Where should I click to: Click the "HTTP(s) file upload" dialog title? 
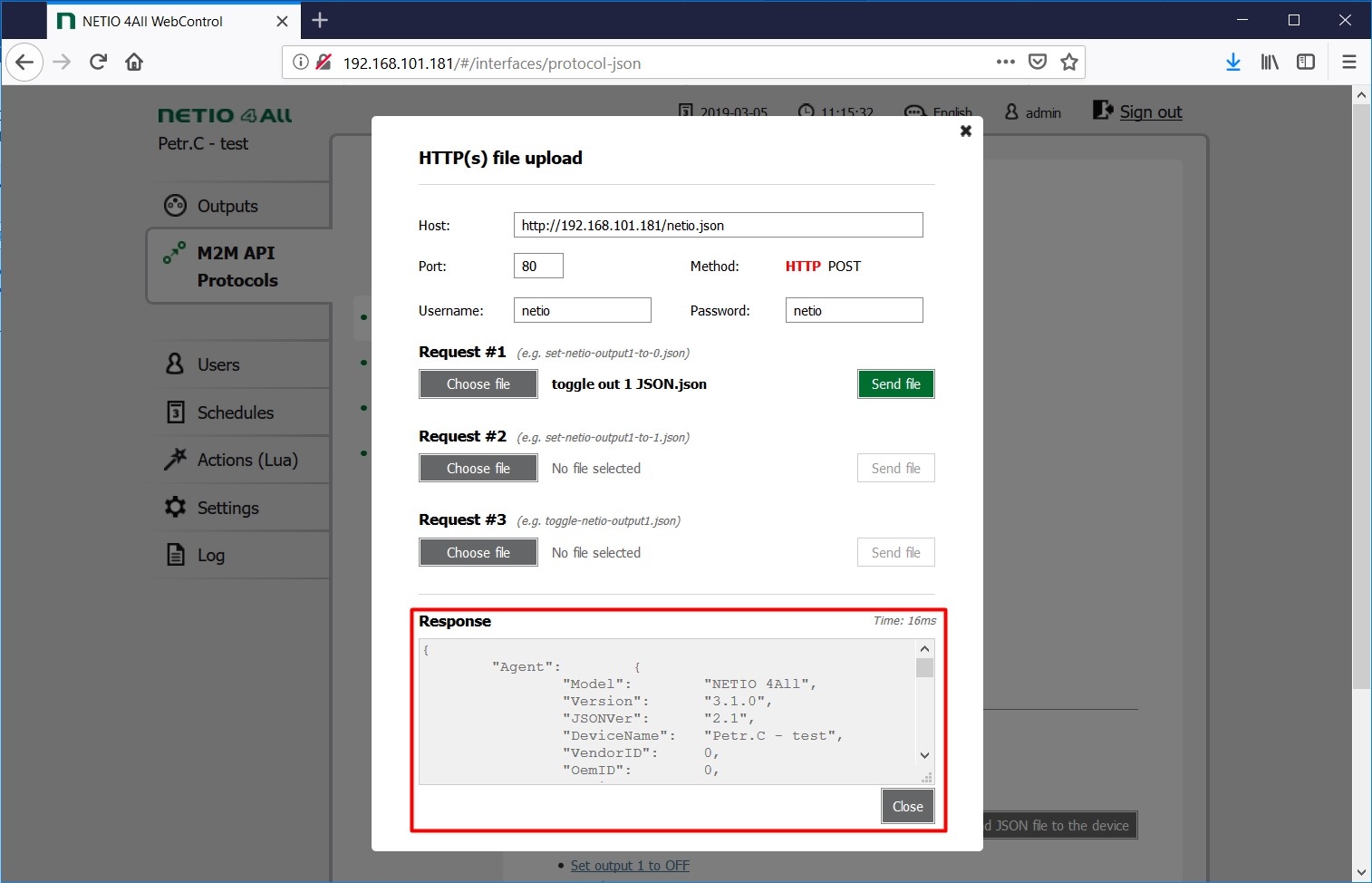click(500, 158)
